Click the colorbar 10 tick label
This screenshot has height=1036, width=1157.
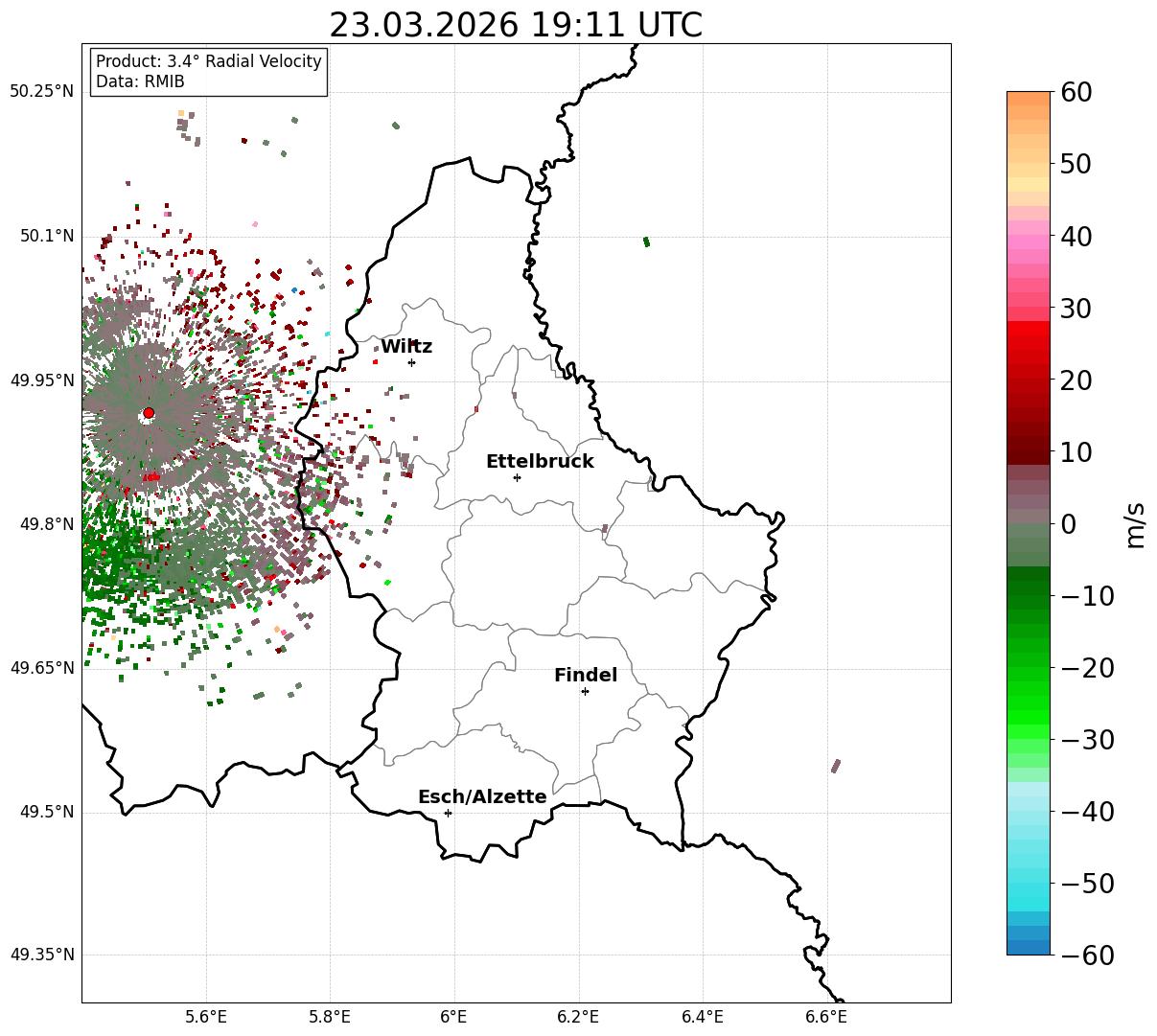[1076, 452]
